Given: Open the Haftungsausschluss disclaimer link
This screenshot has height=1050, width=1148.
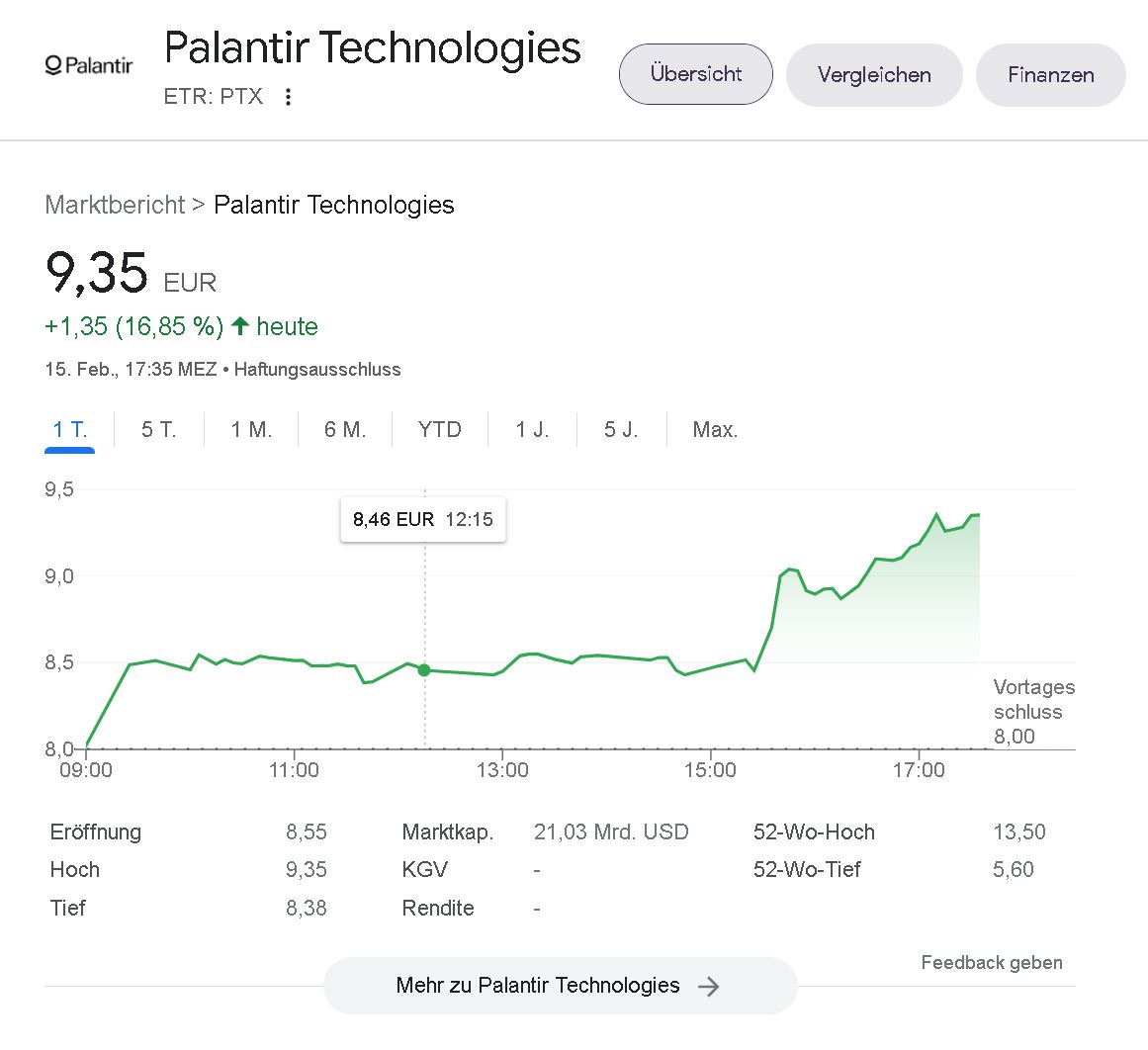Looking at the screenshot, I should (x=317, y=370).
